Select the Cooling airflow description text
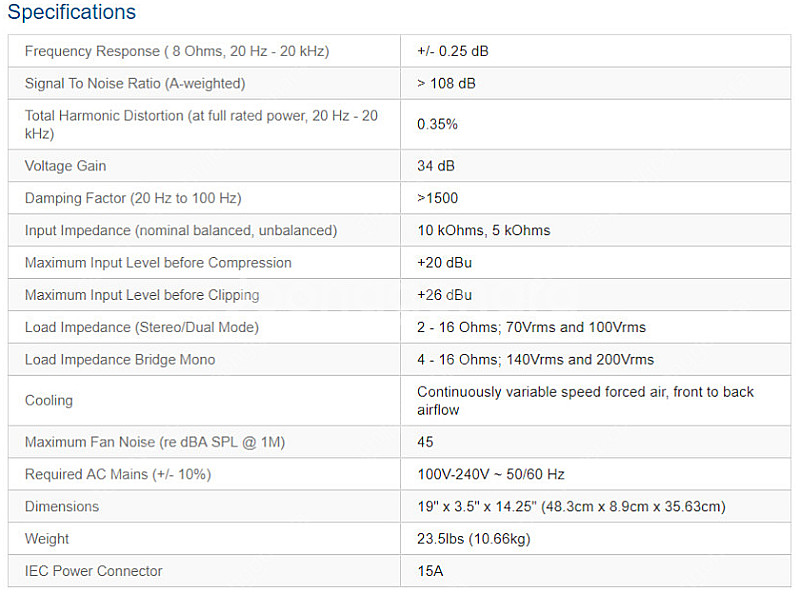This screenshot has width=800, height=593. [x=585, y=401]
